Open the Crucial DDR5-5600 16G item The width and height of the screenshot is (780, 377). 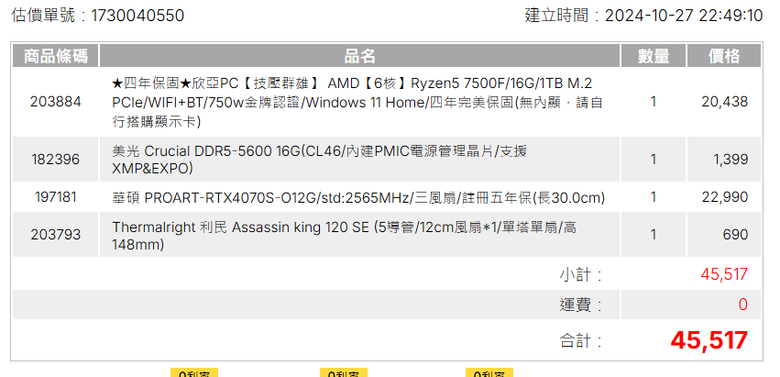click(x=319, y=160)
